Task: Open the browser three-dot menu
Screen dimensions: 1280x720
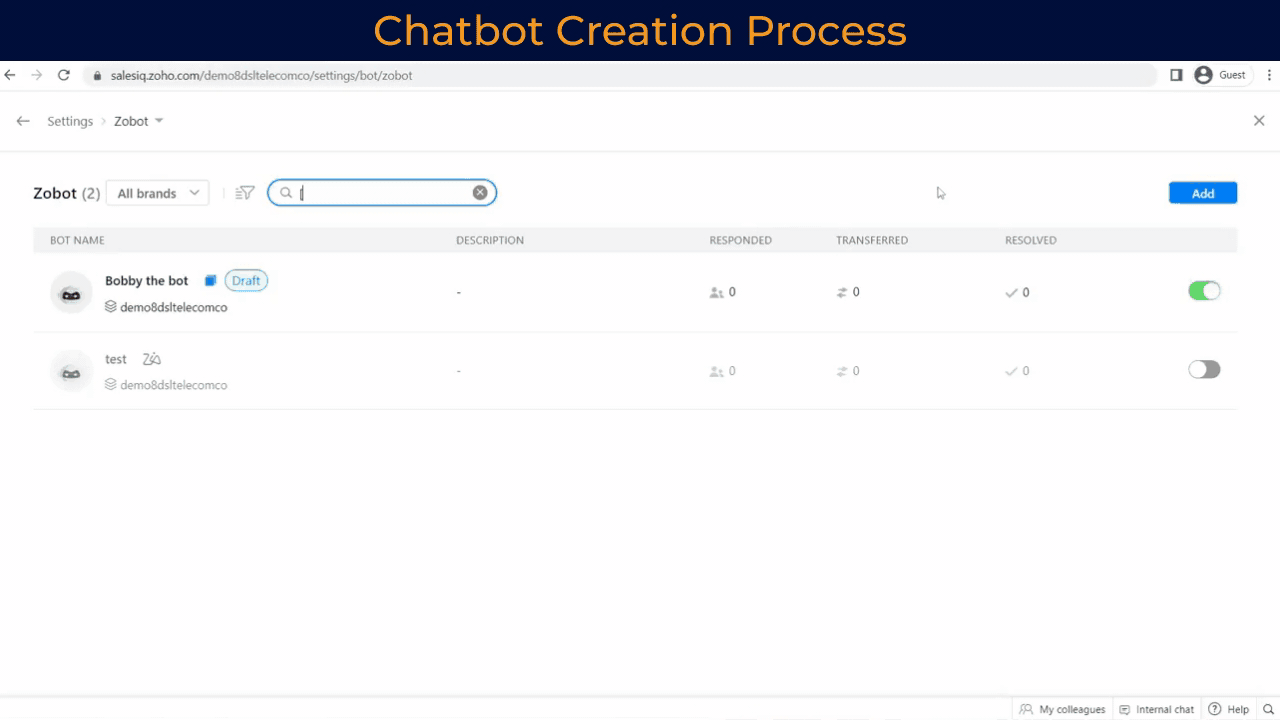Action: pos(1269,75)
